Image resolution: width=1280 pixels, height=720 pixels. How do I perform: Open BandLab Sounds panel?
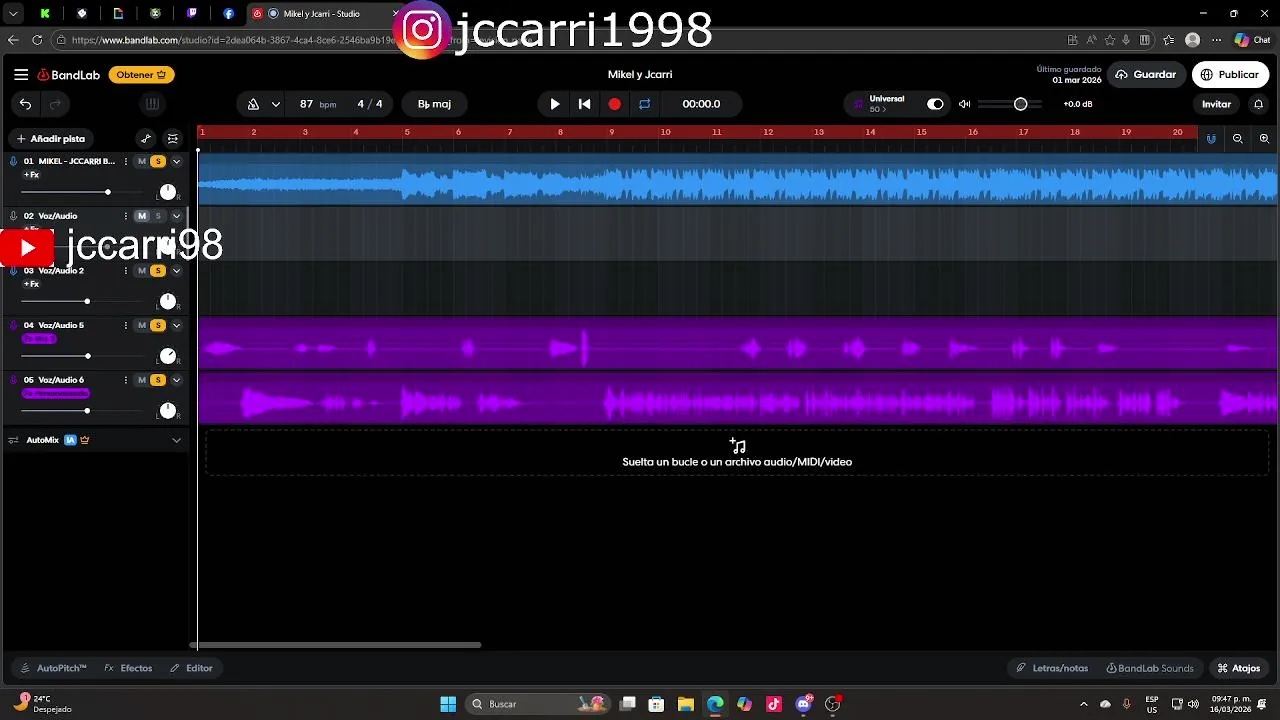[1150, 668]
